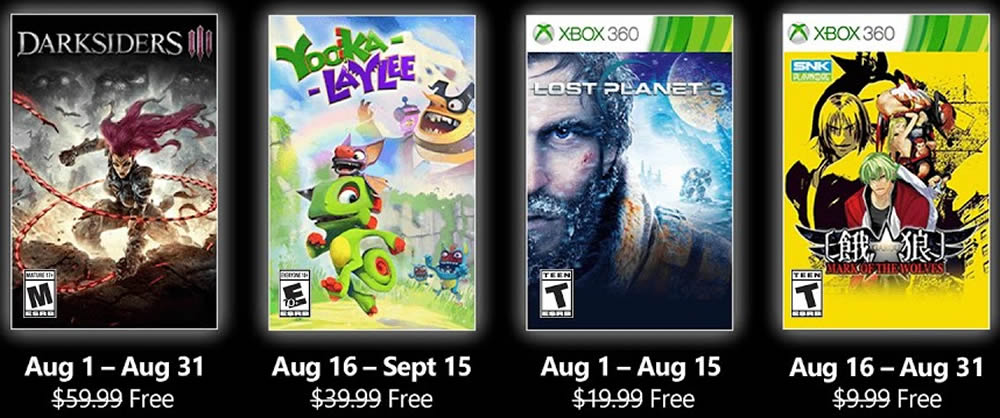Click the Free text beside the $39.99 price
The image size is (1000, 418).
click(x=410, y=399)
